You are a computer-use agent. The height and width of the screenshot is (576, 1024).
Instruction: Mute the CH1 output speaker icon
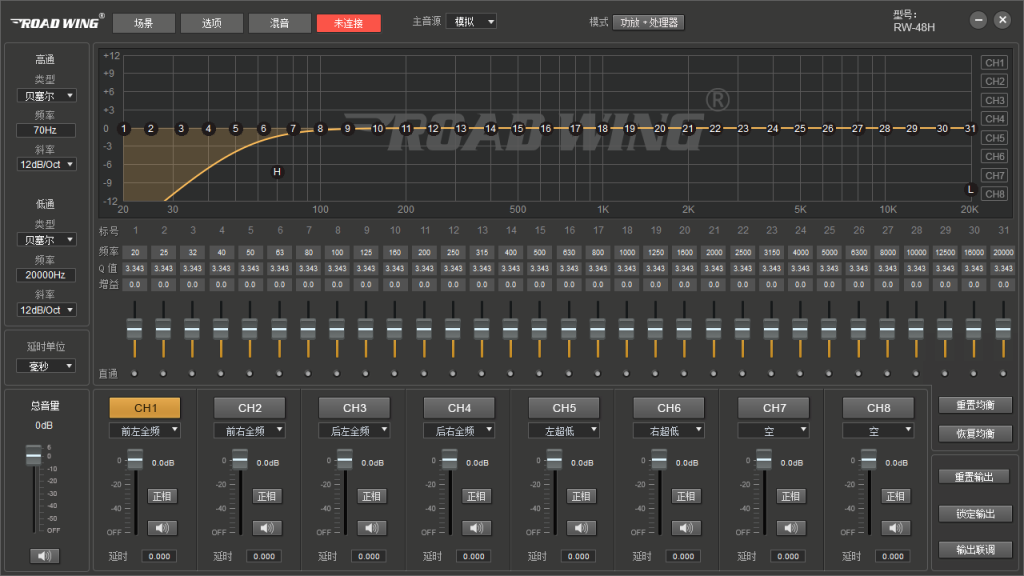pyautogui.click(x=162, y=528)
